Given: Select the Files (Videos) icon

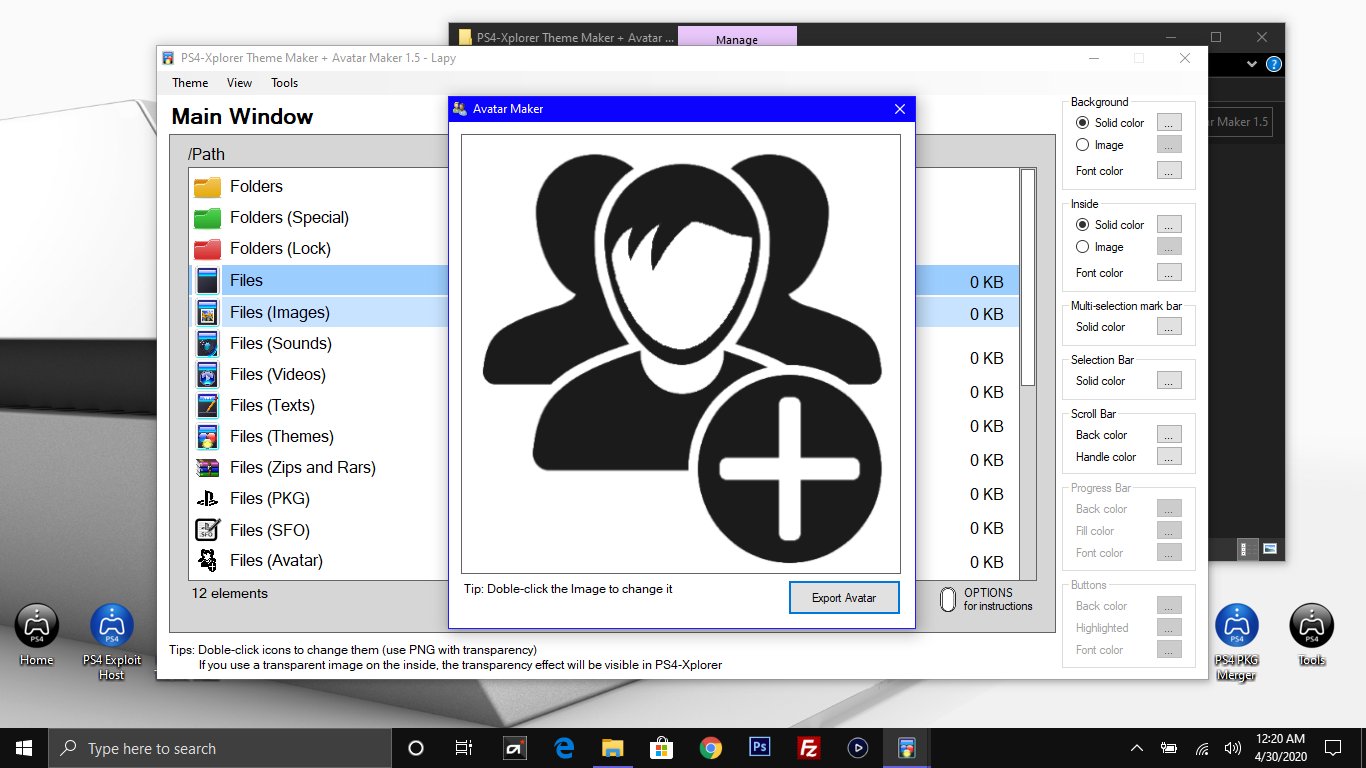Looking at the screenshot, I should click(x=207, y=374).
